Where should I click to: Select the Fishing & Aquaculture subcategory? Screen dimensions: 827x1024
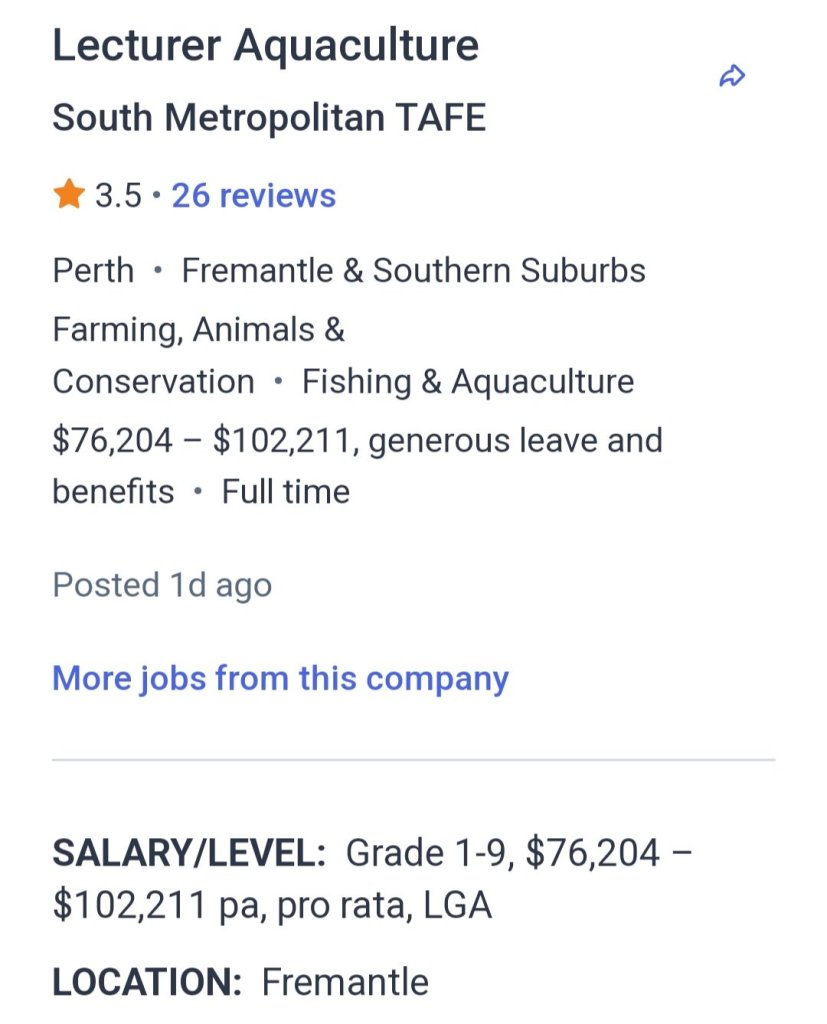468,382
